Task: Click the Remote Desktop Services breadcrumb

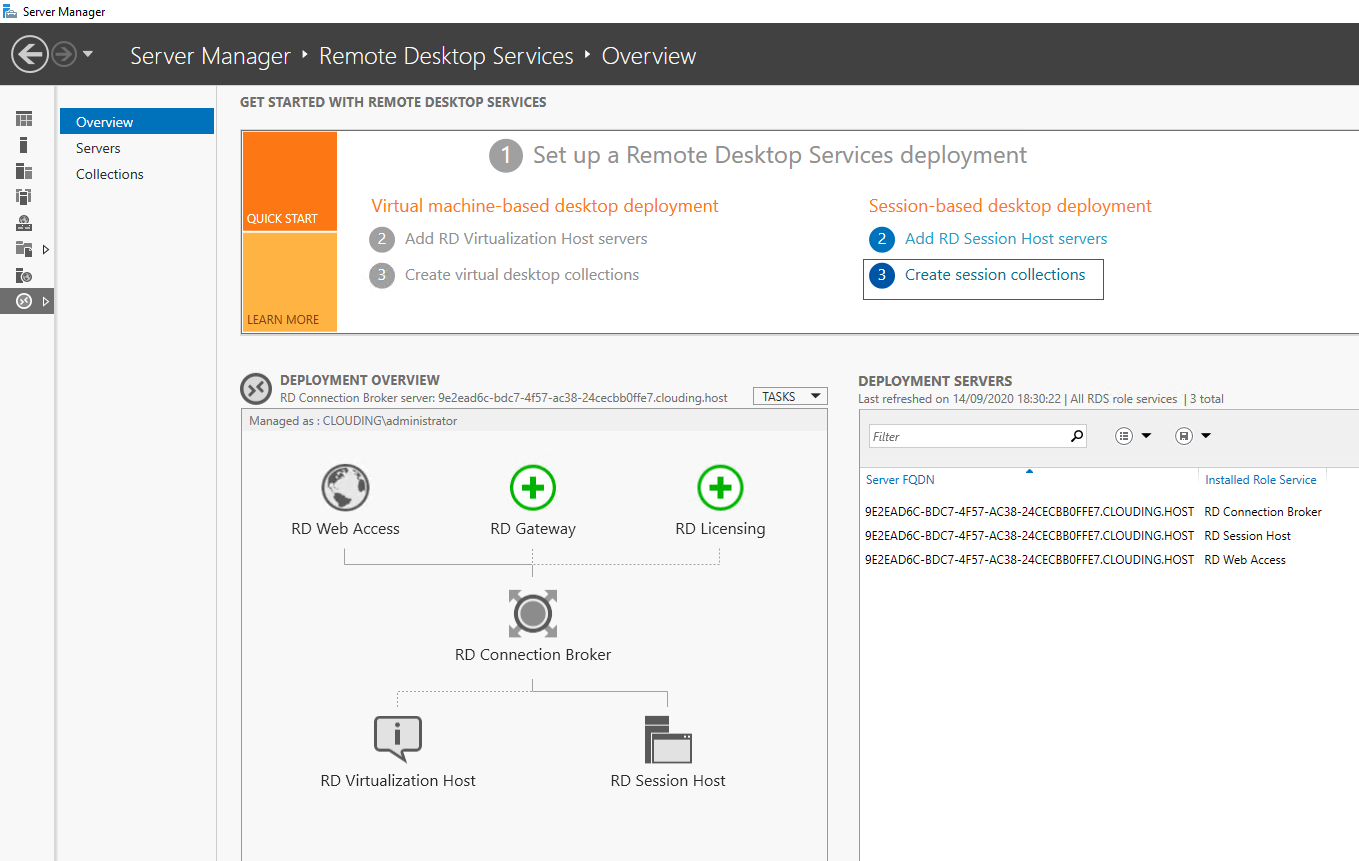Action: tap(446, 56)
